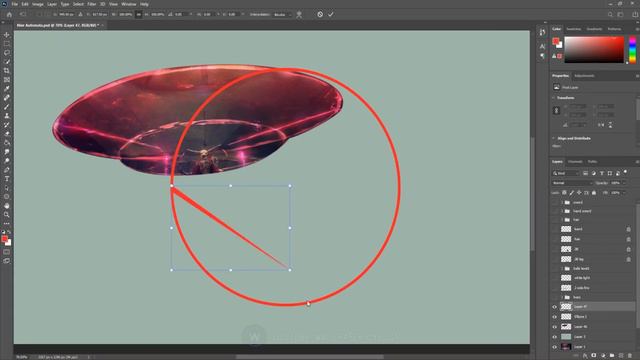Select the Layer 47 row
The height and width of the screenshot is (360, 640).
point(593,307)
